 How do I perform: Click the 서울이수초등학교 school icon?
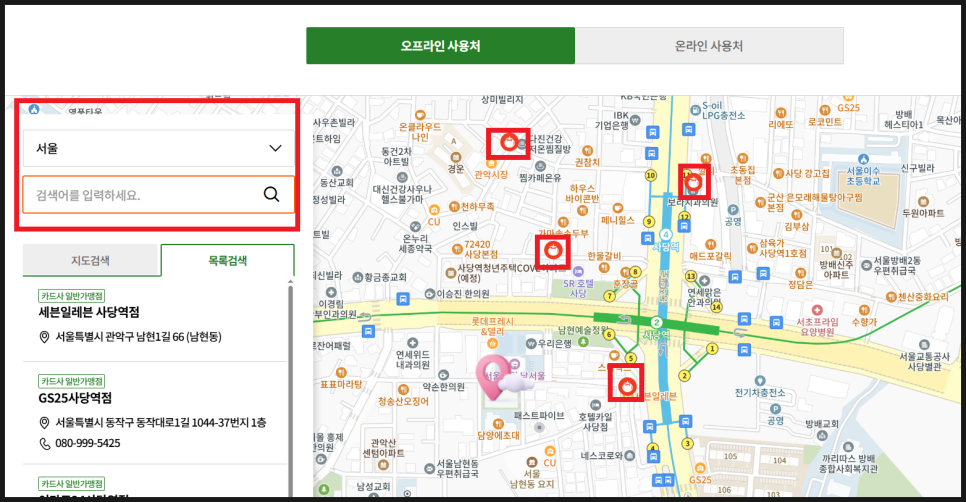[x=863, y=160]
